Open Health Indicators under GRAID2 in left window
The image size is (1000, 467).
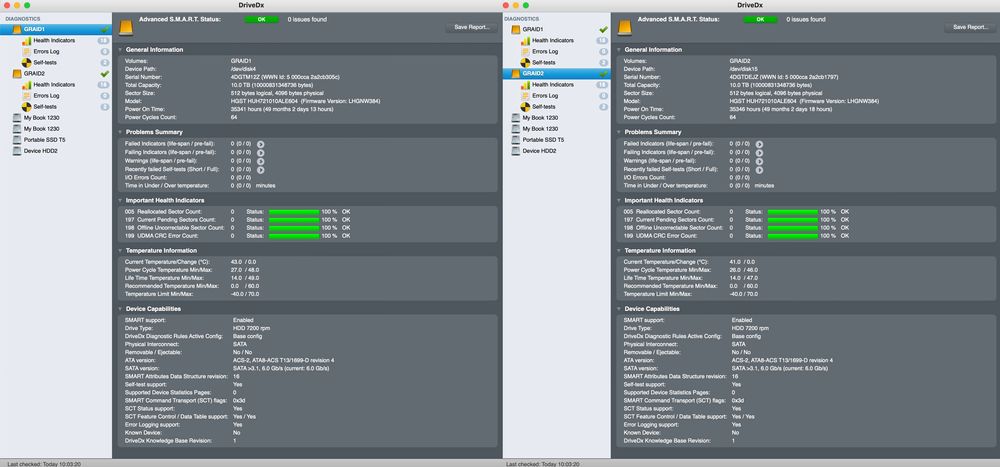(54, 84)
